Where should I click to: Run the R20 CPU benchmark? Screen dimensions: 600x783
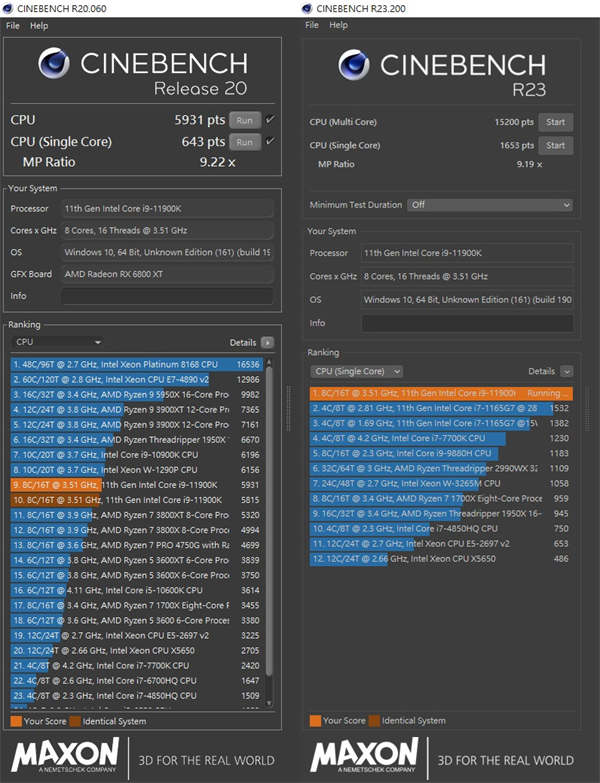245,120
